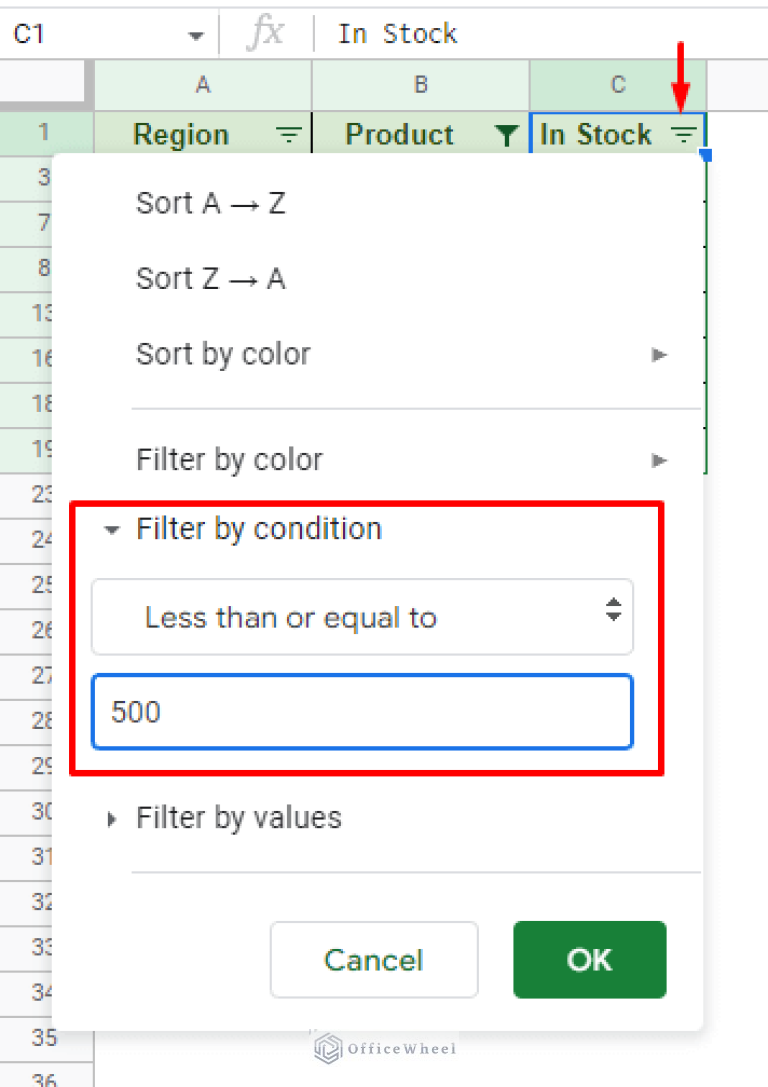Click the In Stock column filter icon
The image size is (768, 1087).
(683, 135)
